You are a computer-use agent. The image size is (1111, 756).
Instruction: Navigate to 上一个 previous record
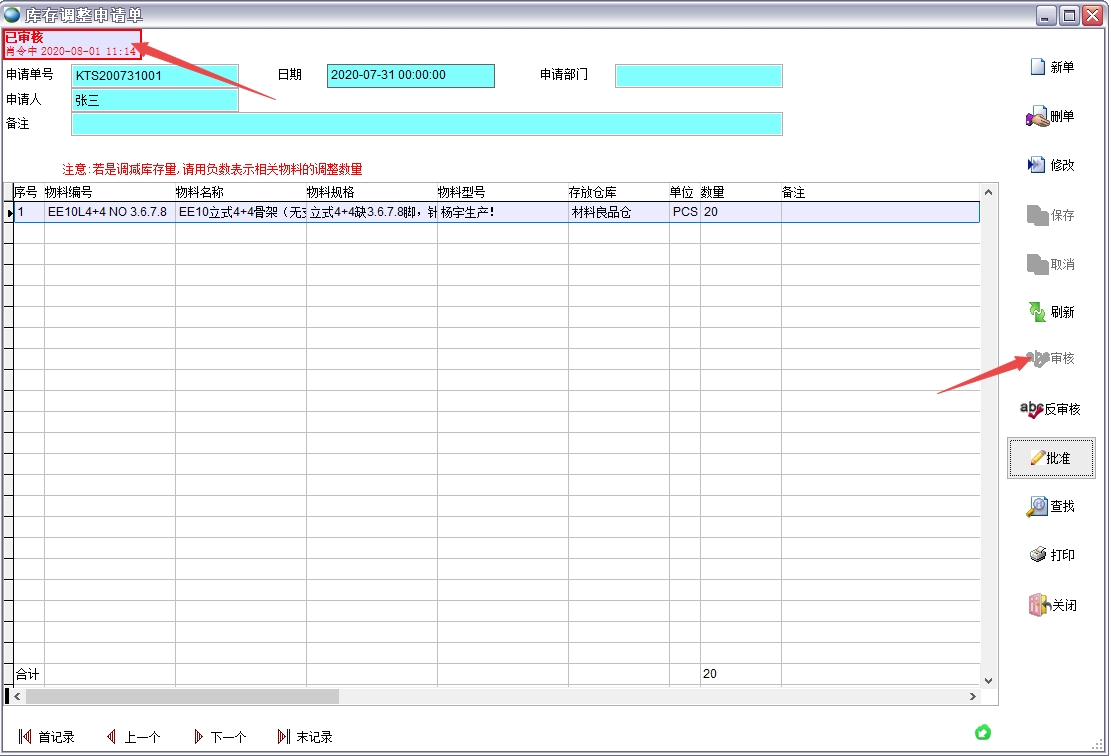coord(111,737)
